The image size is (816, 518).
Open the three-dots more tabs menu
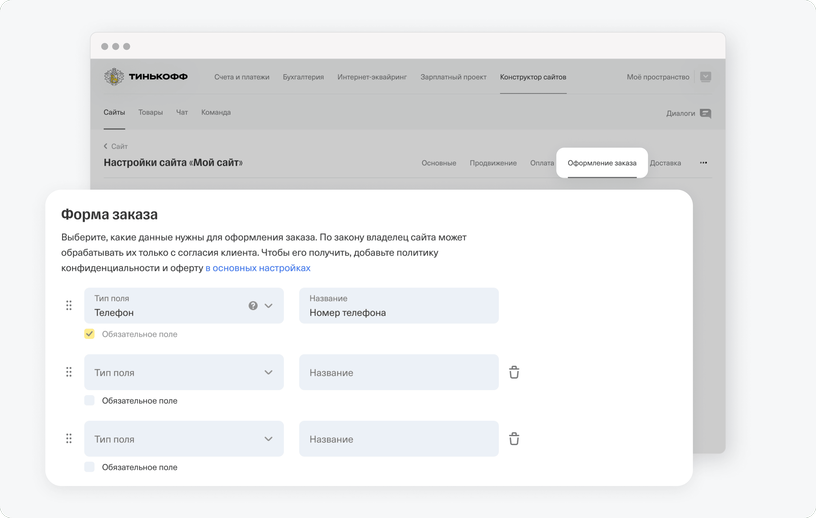tap(704, 163)
